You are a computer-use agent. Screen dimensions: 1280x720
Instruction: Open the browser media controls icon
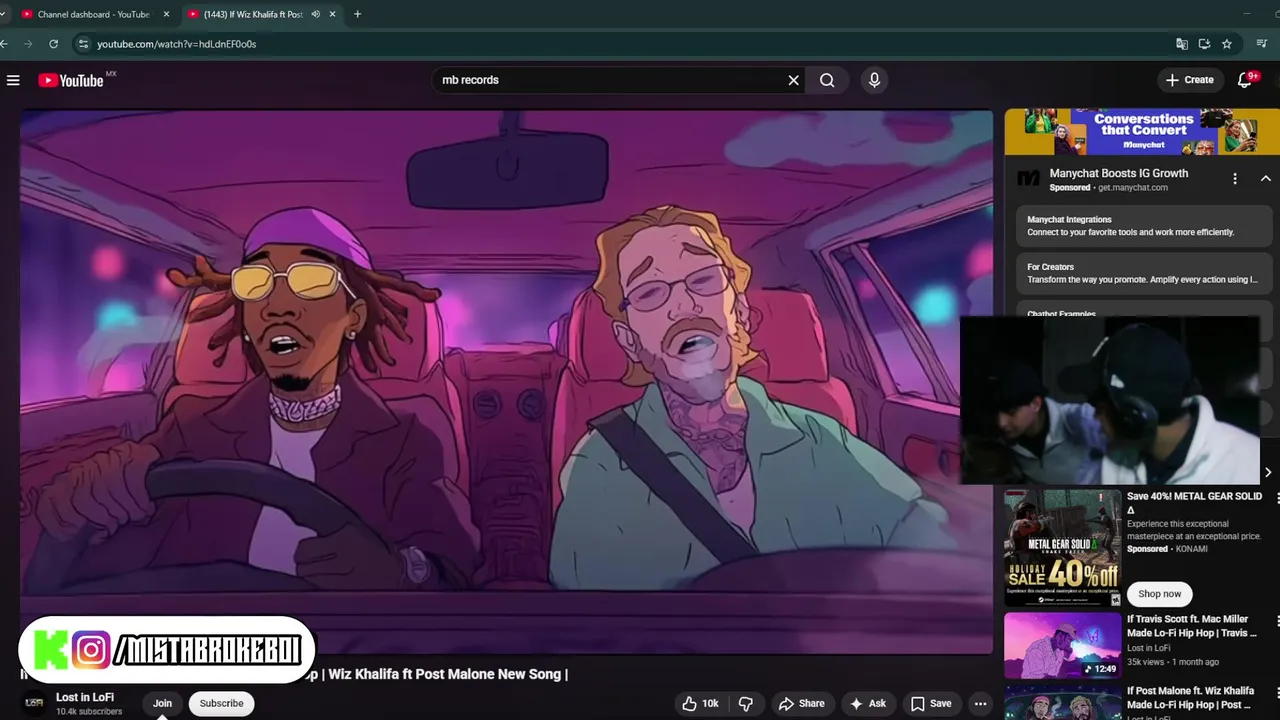(x=1262, y=44)
